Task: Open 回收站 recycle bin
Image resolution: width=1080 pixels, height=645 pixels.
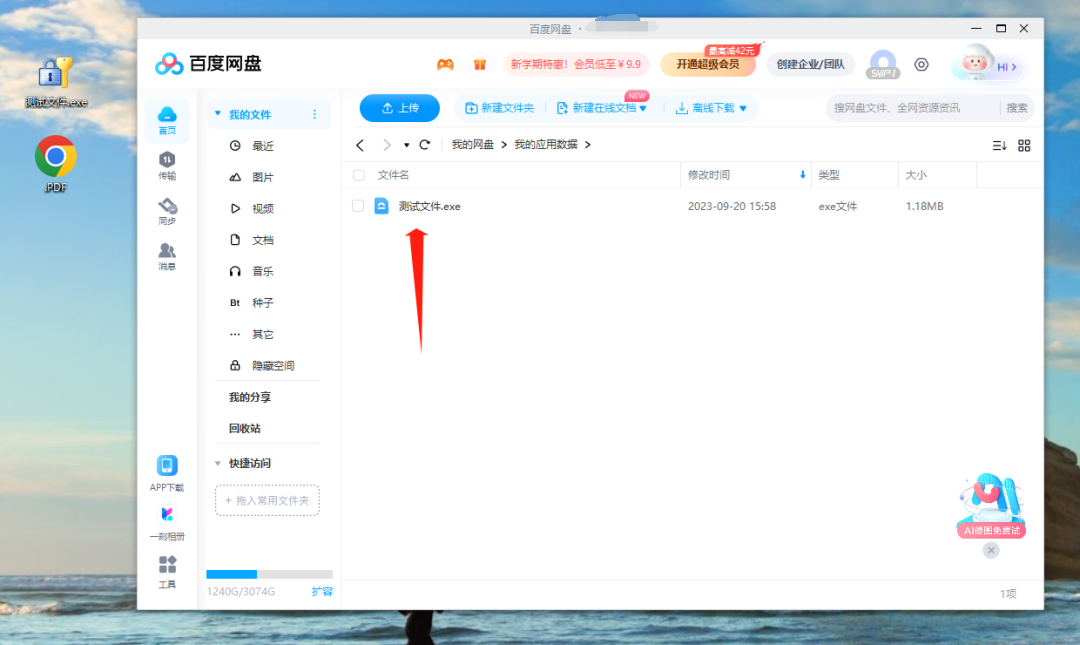Action: point(245,428)
